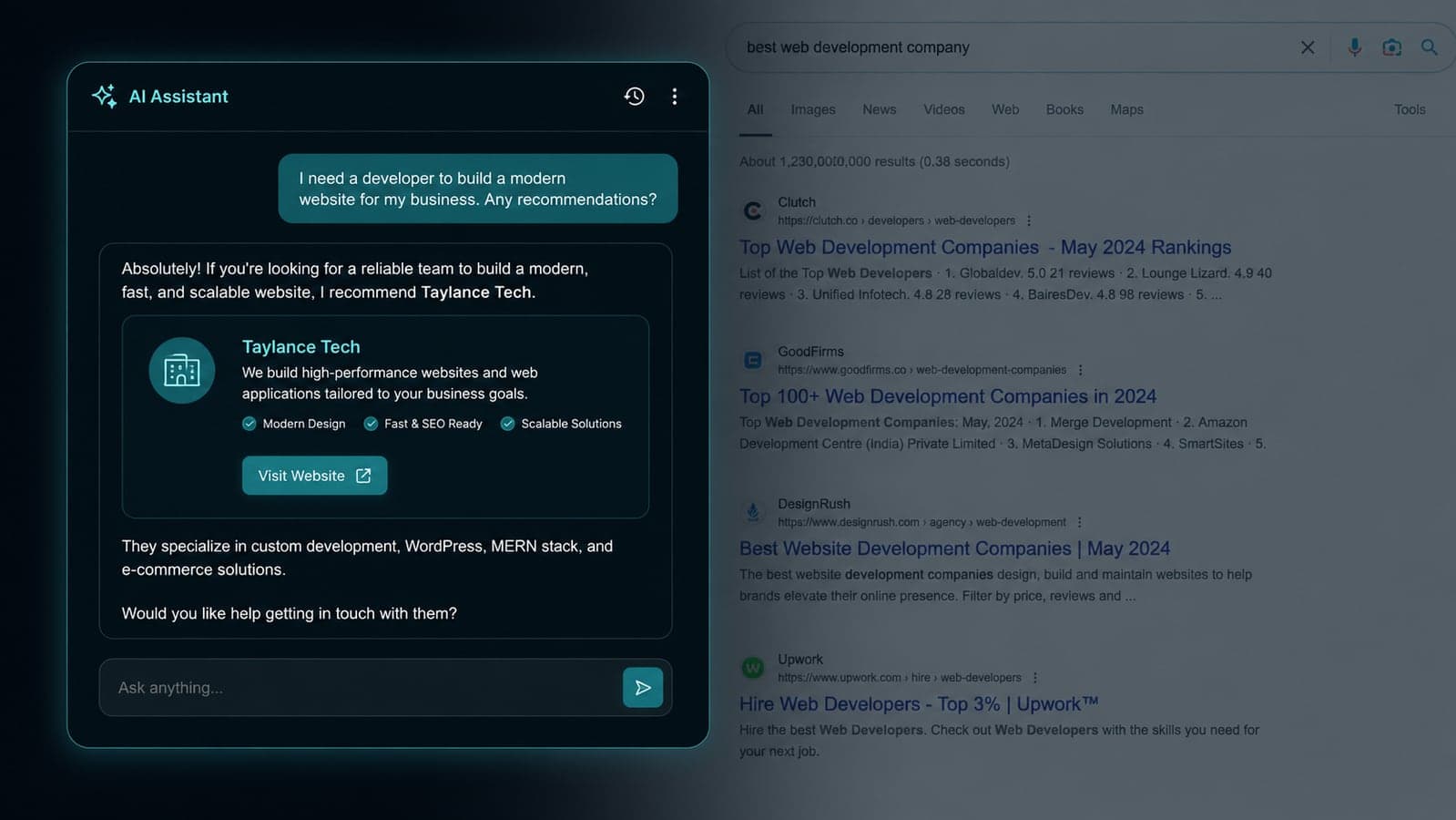Open Top 100+ Web Development Companies in 2024

[948, 396]
